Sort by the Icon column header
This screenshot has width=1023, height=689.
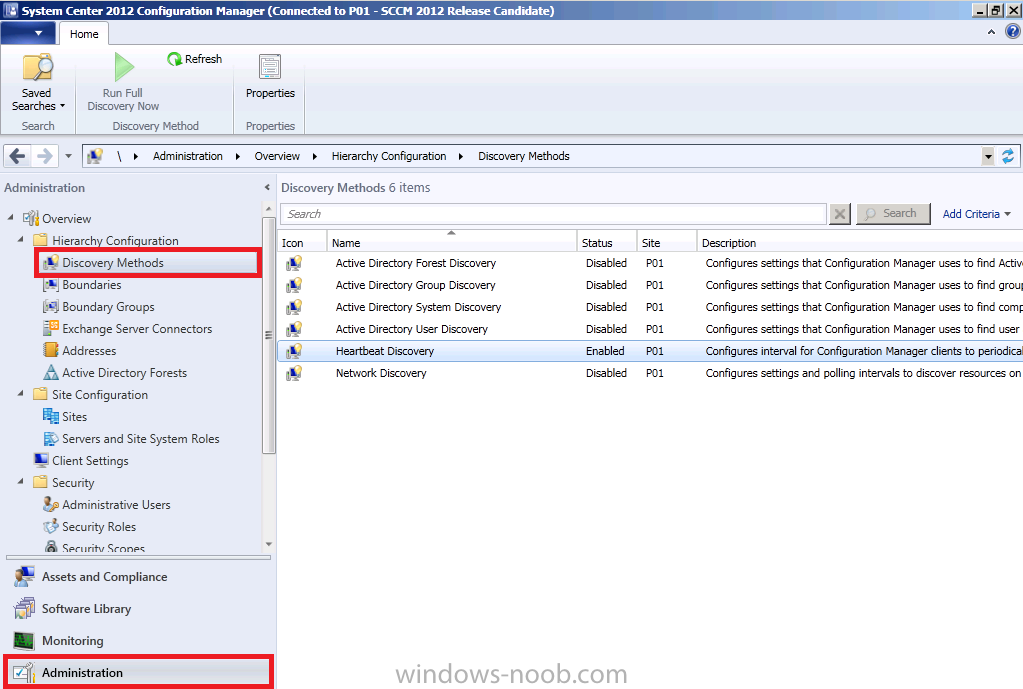point(302,242)
